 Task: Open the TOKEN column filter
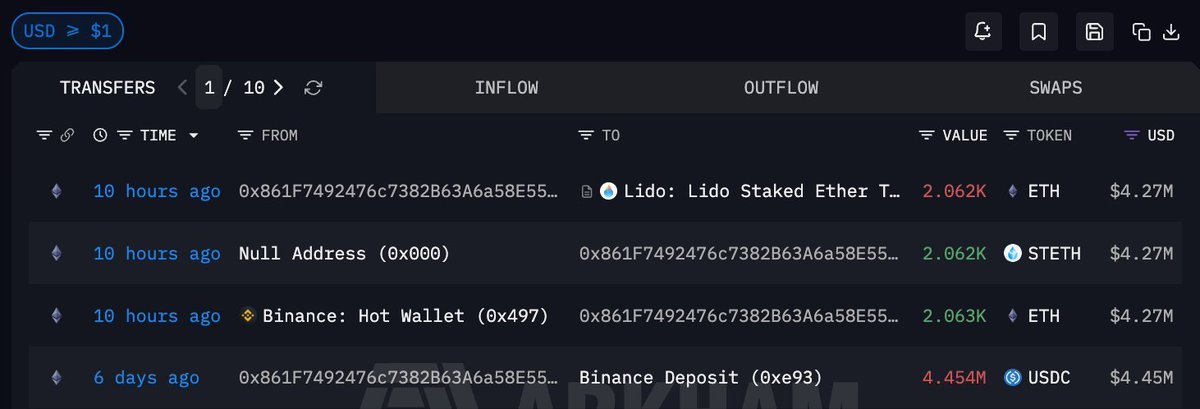tap(1011, 135)
